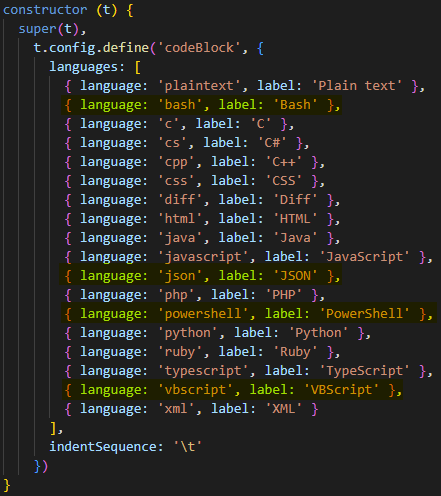Click the 'cs' language string
The height and width of the screenshot is (496, 441).
click(x=172, y=143)
